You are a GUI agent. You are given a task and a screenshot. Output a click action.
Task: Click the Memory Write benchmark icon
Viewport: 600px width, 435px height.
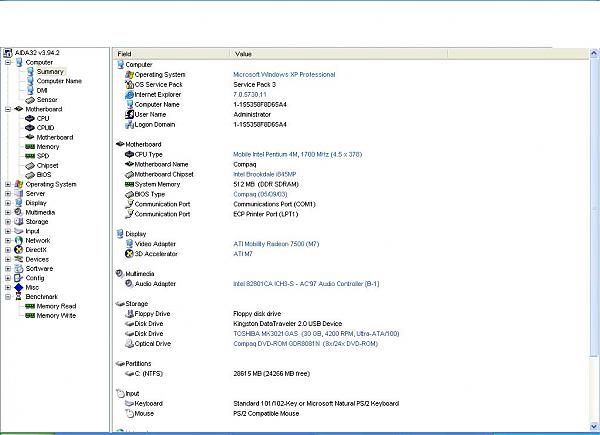coord(30,316)
